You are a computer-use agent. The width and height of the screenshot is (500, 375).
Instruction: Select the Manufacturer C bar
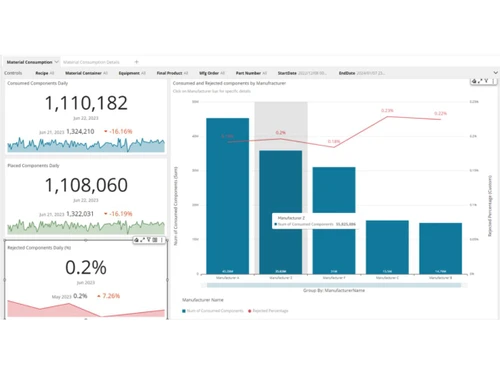[387, 247]
